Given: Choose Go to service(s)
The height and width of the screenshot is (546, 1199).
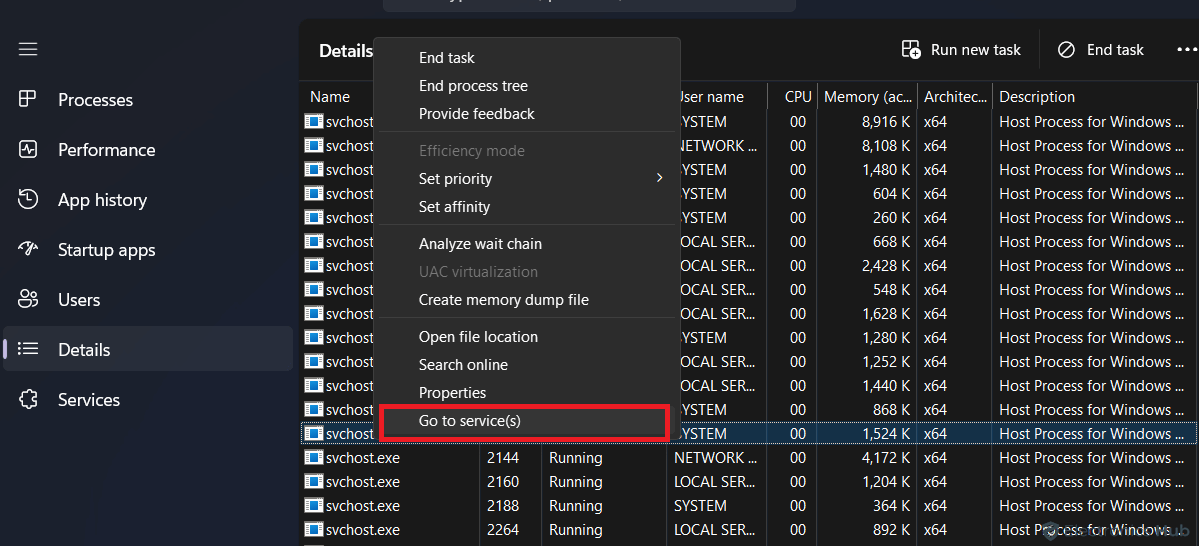Looking at the screenshot, I should pyautogui.click(x=470, y=421).
